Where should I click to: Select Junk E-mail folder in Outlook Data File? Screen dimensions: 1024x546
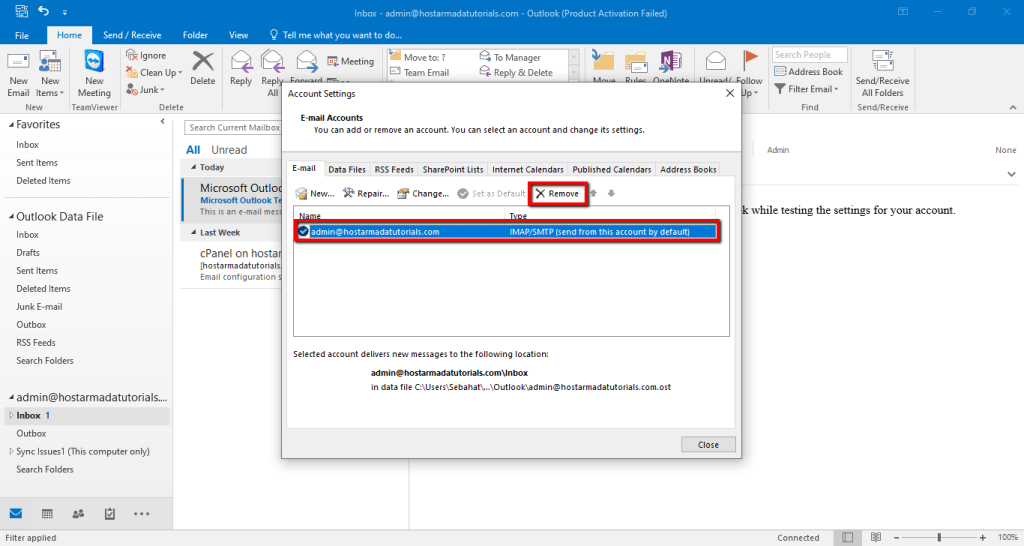pyautogui.click(x=39, y=306)
